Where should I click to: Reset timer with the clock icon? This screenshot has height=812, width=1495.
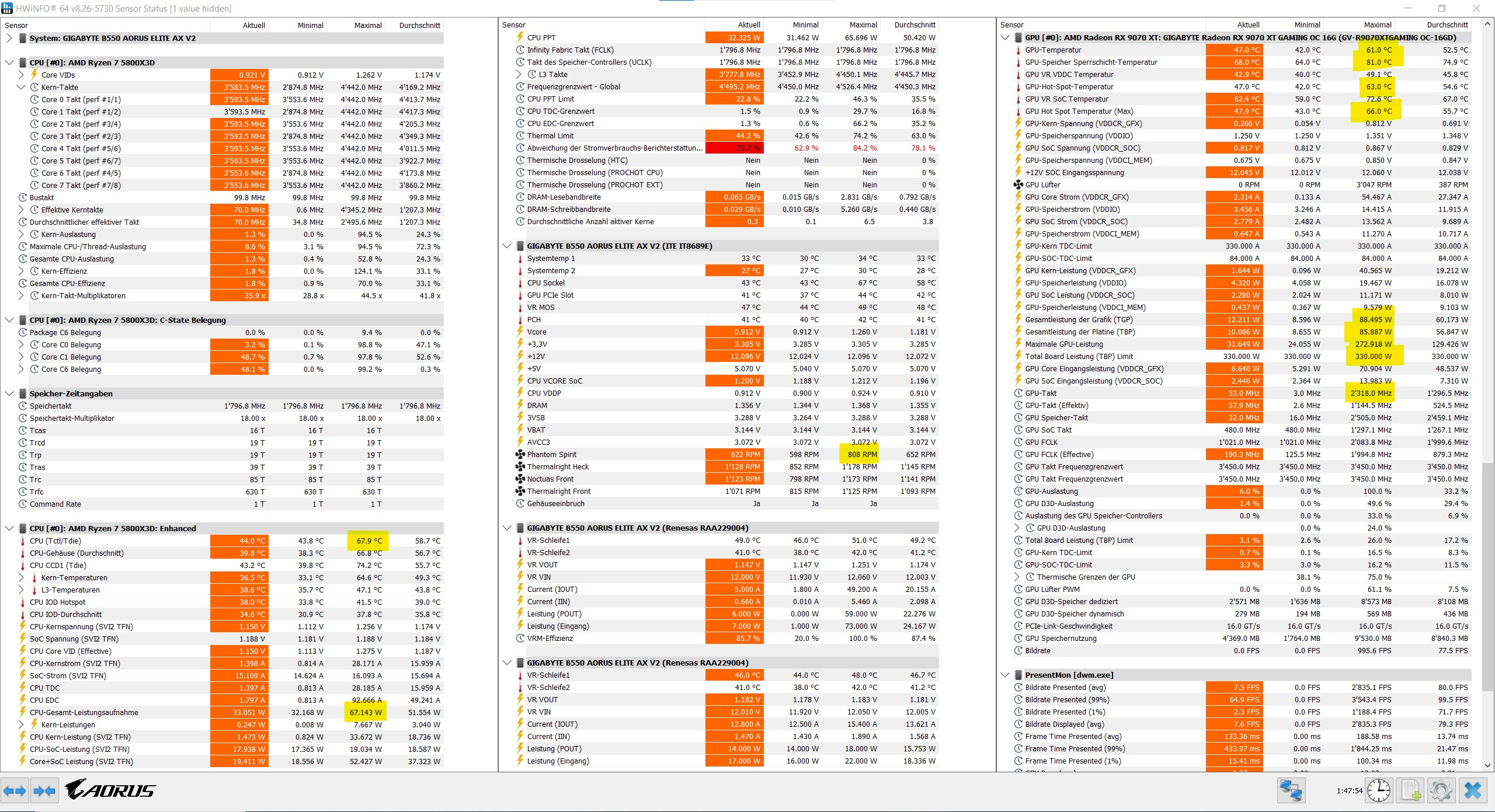(1378, 791)
